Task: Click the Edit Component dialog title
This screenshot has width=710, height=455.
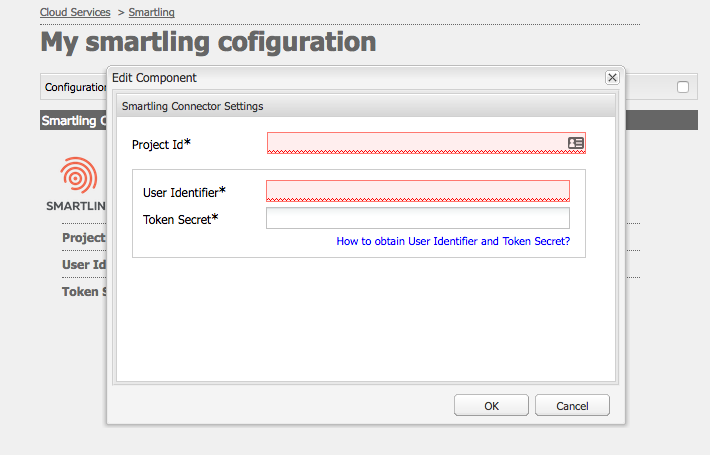Action: click(x=154, y=78)
